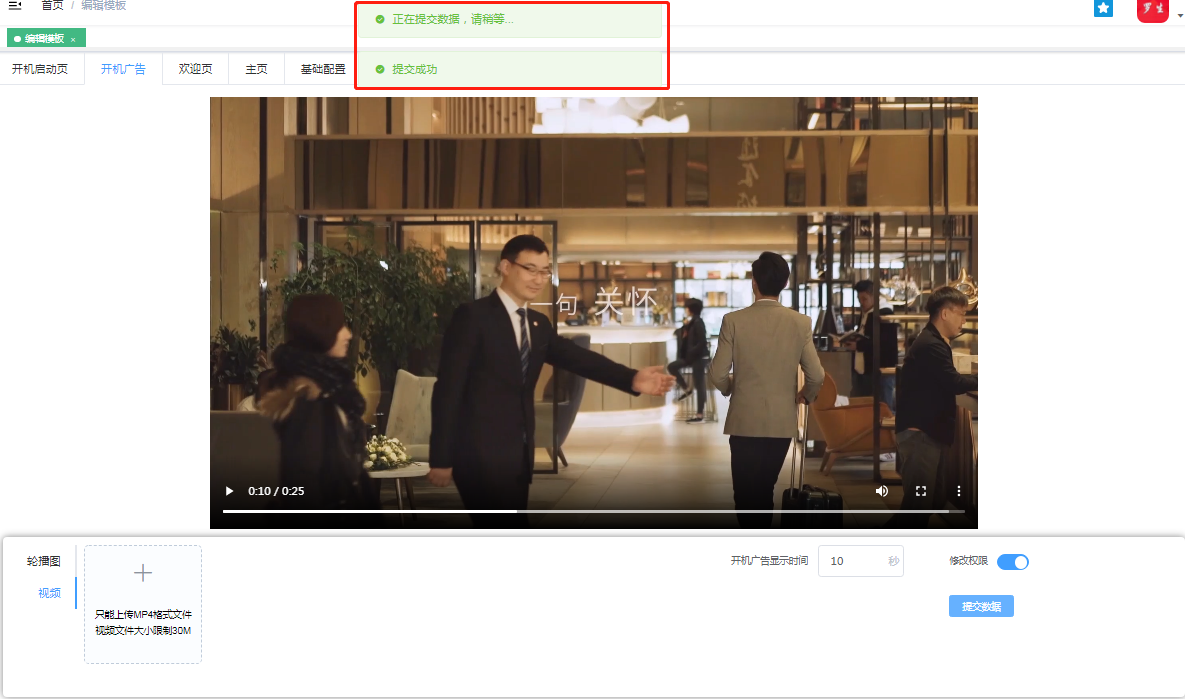
Task: Collapse the sidebar with the hamburger icon
Action: pyautogui.click(x=15, y=6)
